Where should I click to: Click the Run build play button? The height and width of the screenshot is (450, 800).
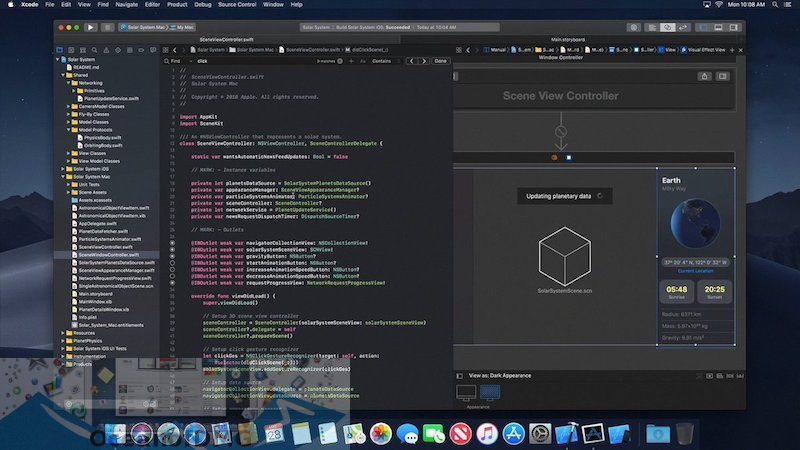(x=90, y=27)
